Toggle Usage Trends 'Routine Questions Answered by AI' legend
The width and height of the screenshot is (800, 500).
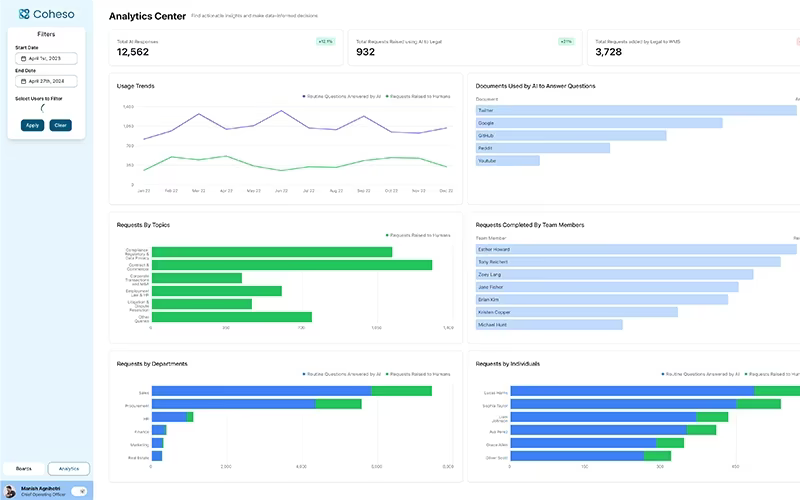click(342, 96)
